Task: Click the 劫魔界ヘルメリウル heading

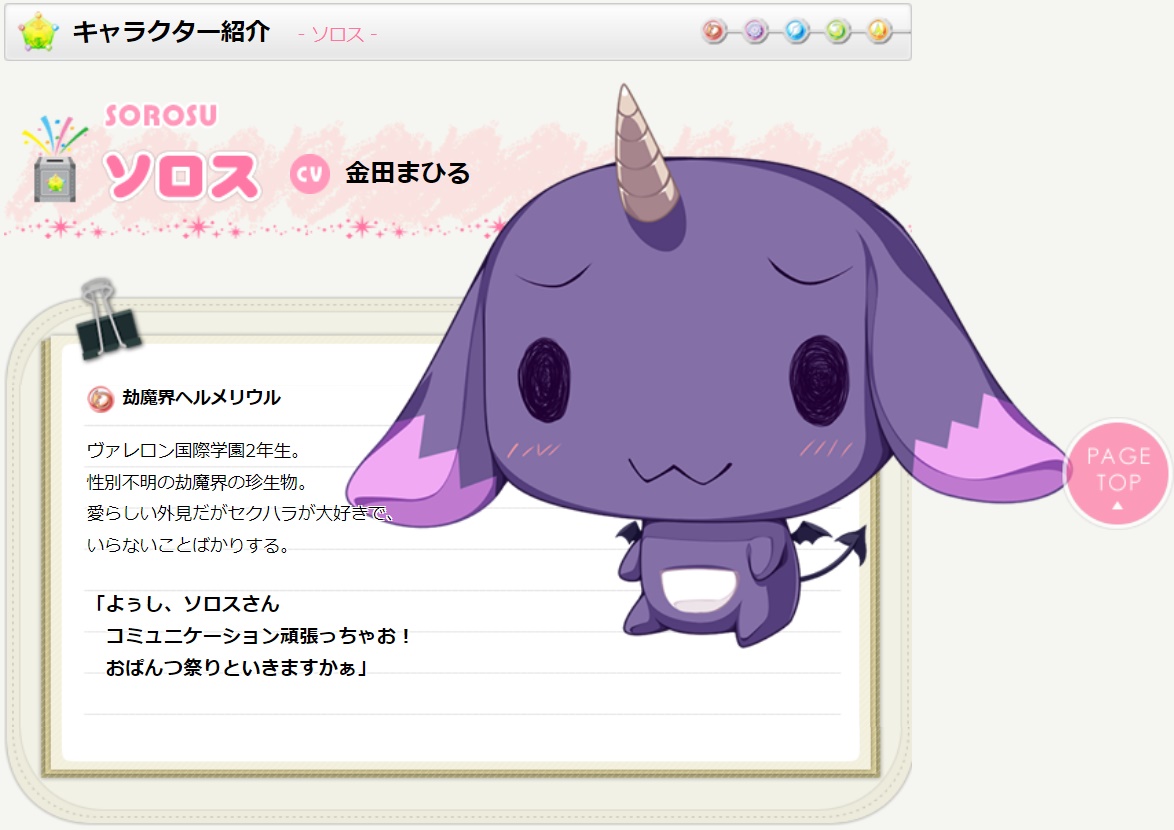Action: tap(201, 397)
